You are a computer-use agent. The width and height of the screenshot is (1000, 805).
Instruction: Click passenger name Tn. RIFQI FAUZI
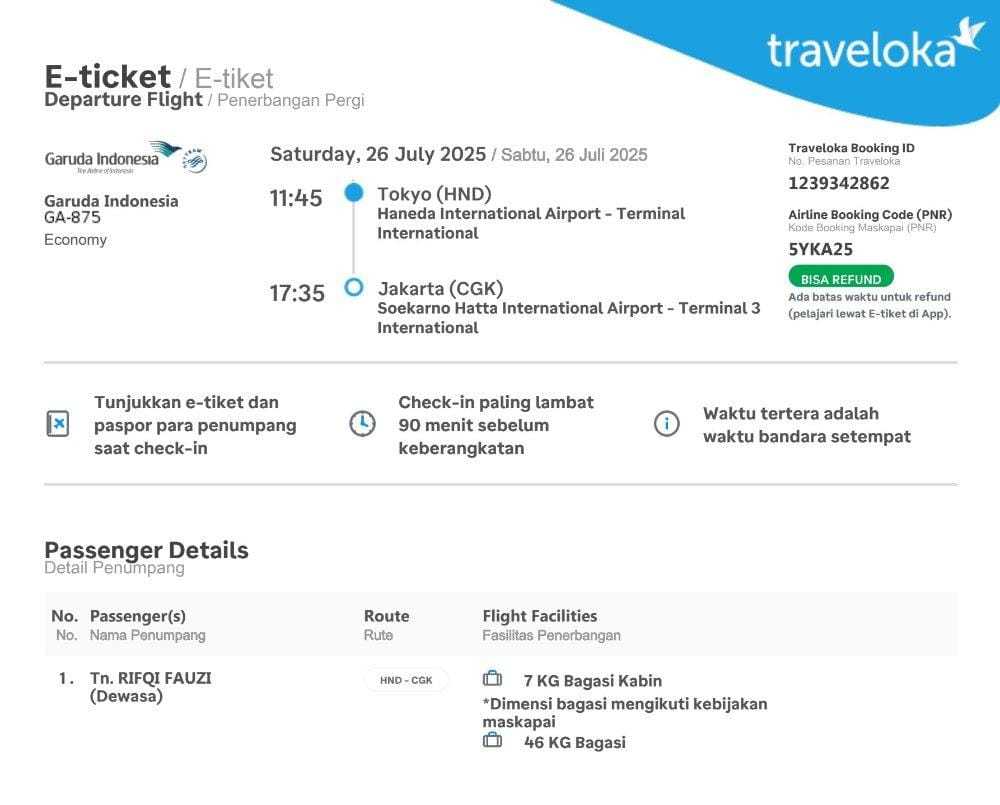(150, 678)
